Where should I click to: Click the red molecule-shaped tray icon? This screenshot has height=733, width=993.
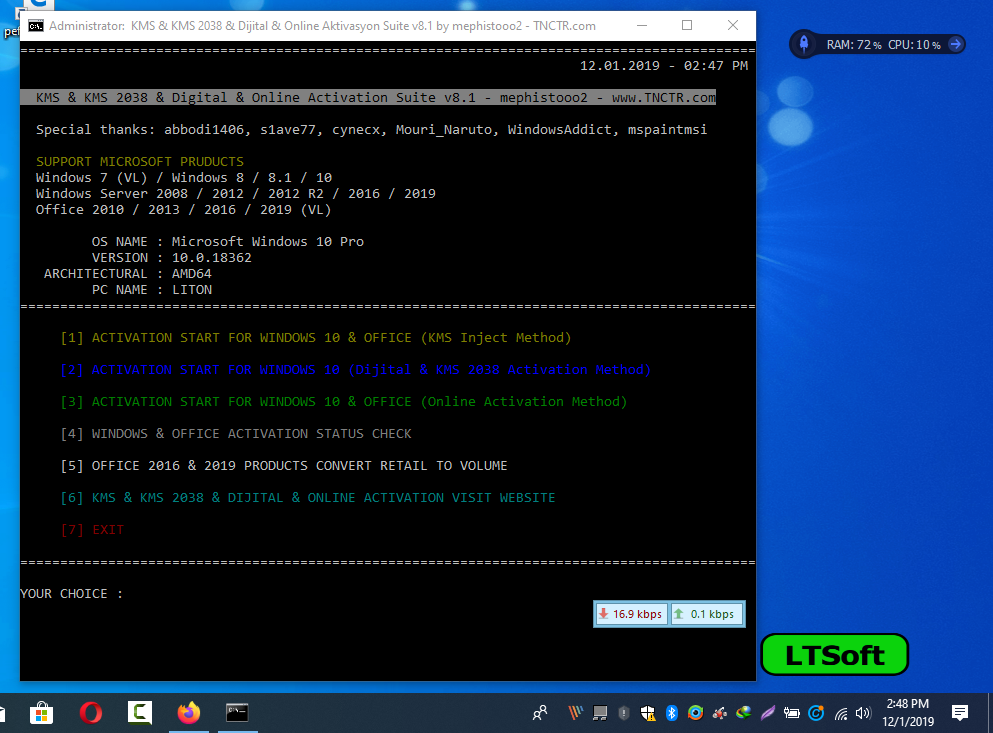click(x=719, y=713)
